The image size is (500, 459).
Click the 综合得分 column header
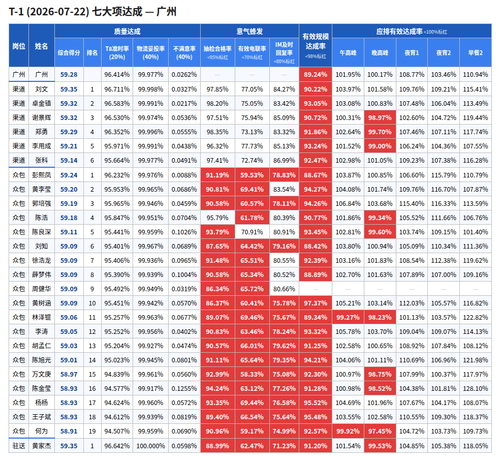(x=69, y=53)
